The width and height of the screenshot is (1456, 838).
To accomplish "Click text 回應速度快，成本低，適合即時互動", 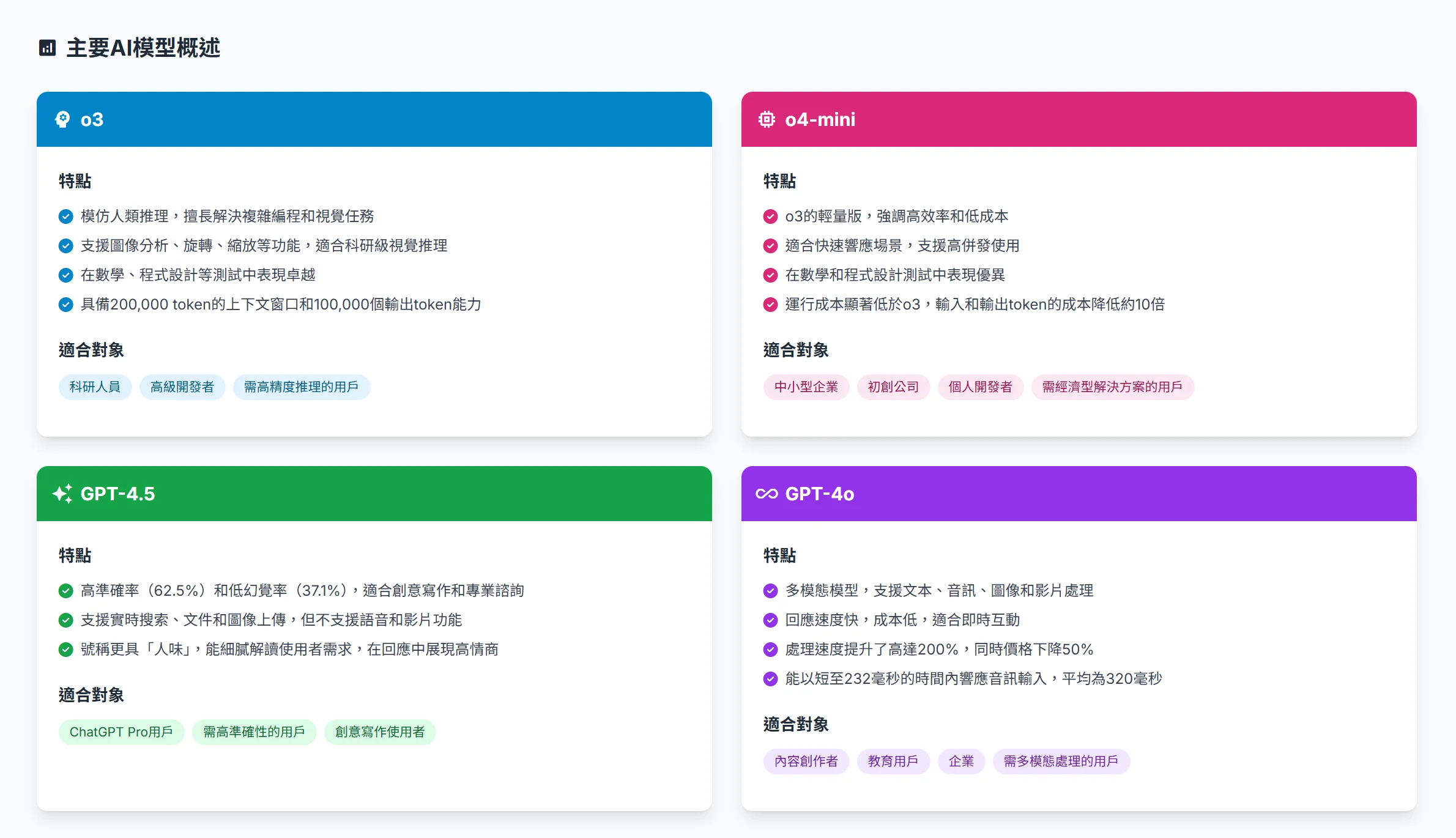I will point(903,620).
